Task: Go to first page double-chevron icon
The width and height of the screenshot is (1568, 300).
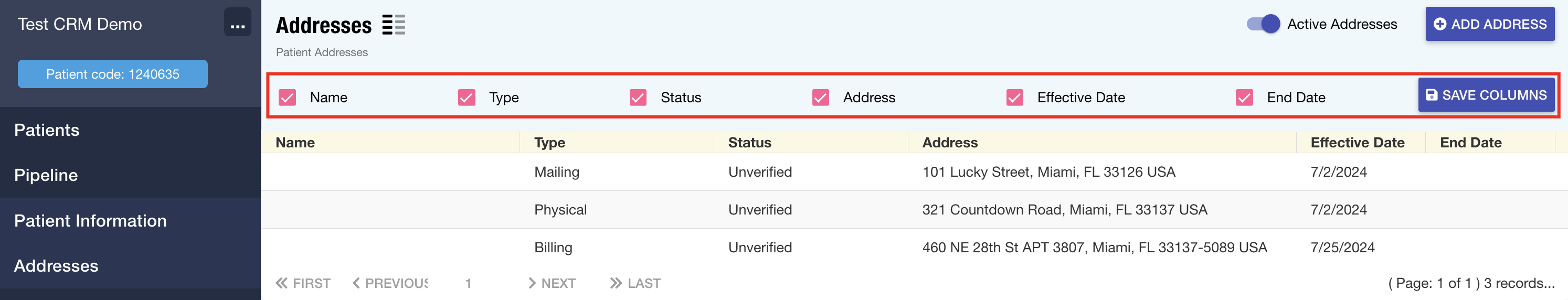Action: pos(281,283)
